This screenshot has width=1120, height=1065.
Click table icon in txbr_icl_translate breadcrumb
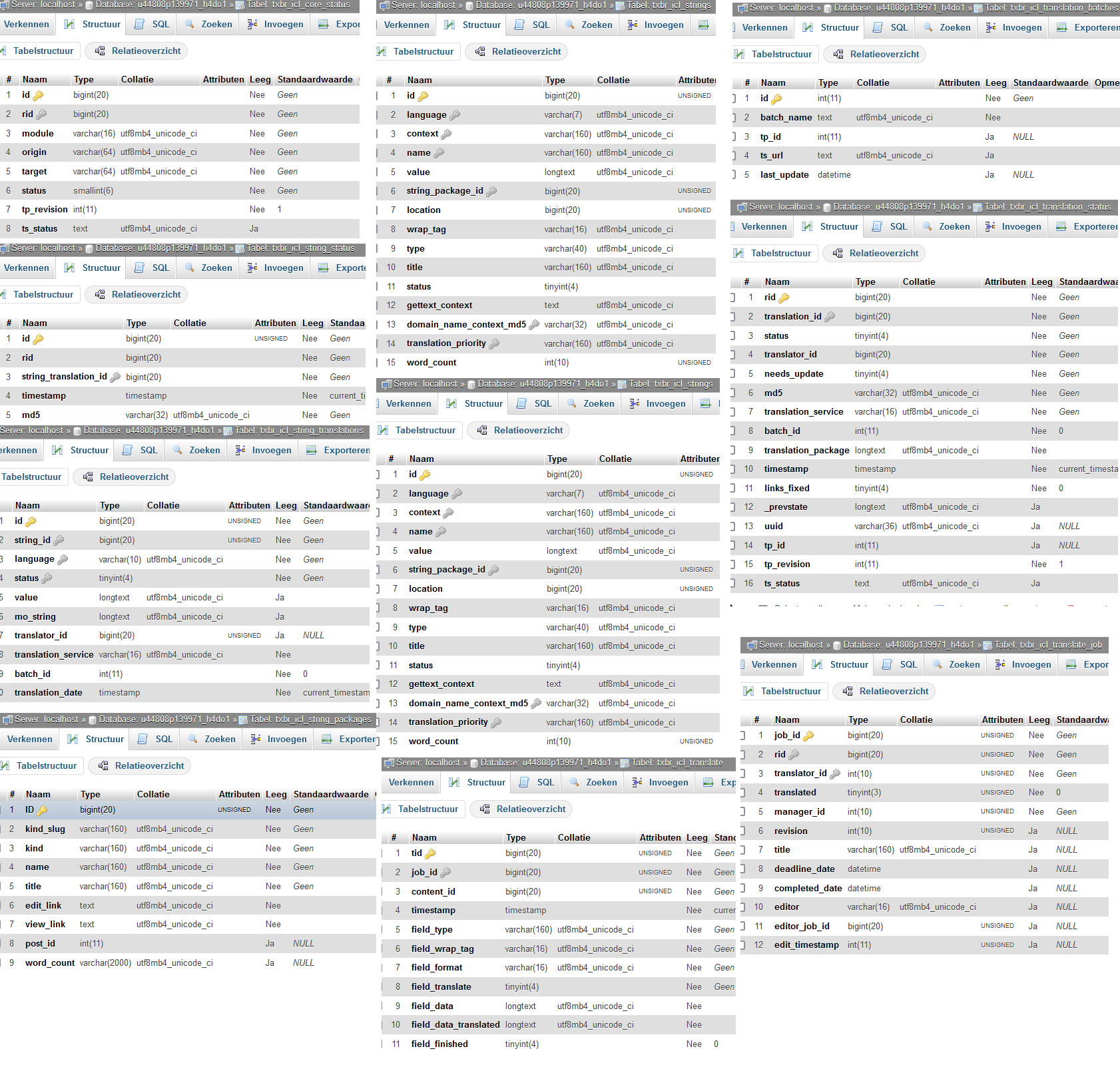tap(625, 763)
